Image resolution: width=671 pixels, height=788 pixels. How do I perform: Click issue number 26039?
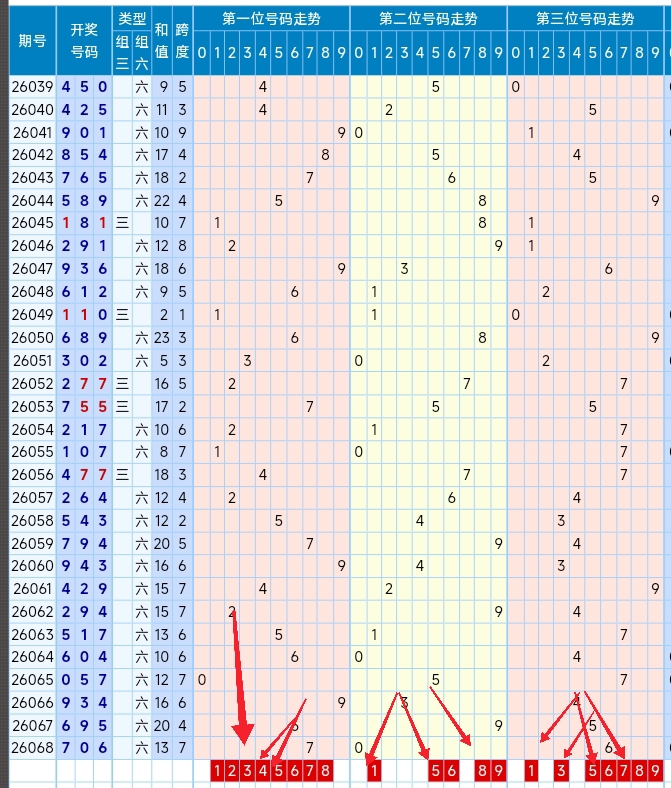tap(33, 87)
